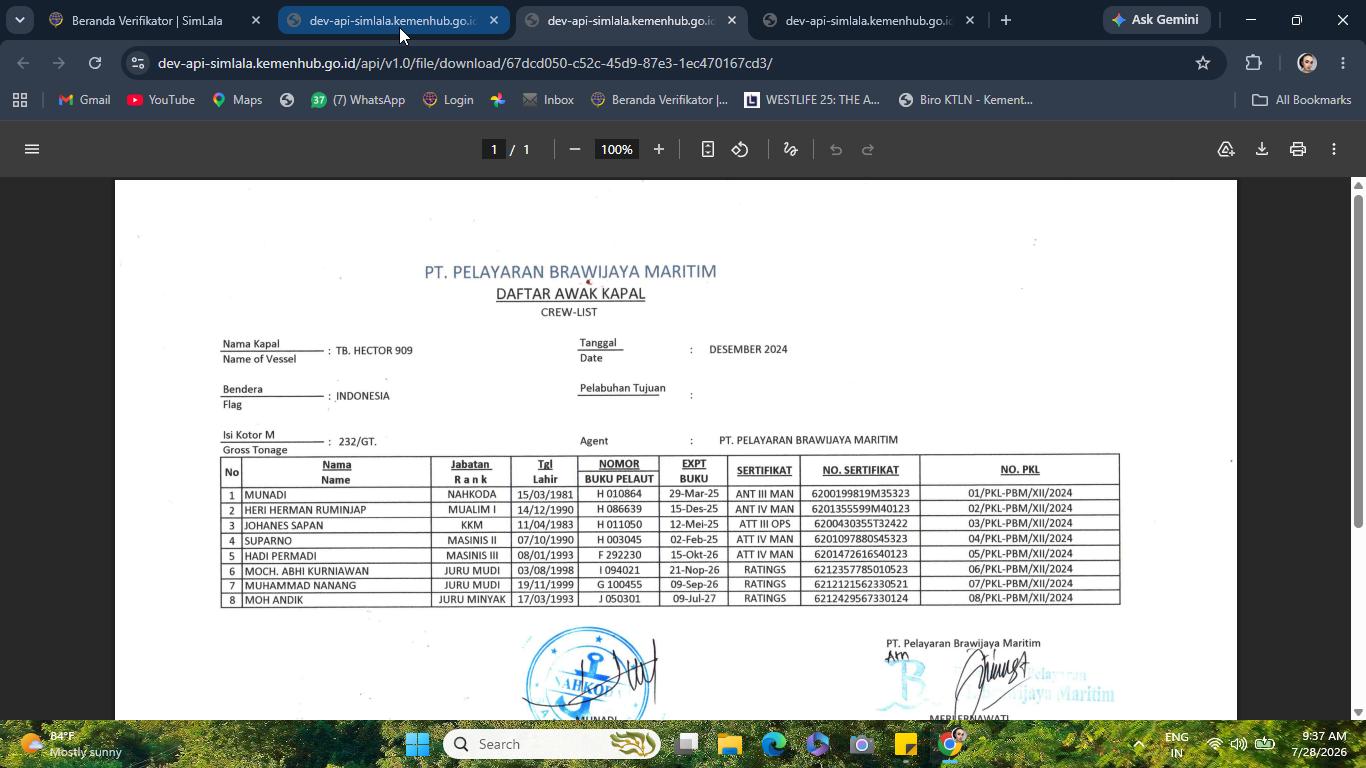Switch to the second dev-api-simlala tab
The width and height of the screenshot is (1366, 768).
(630, 20)
